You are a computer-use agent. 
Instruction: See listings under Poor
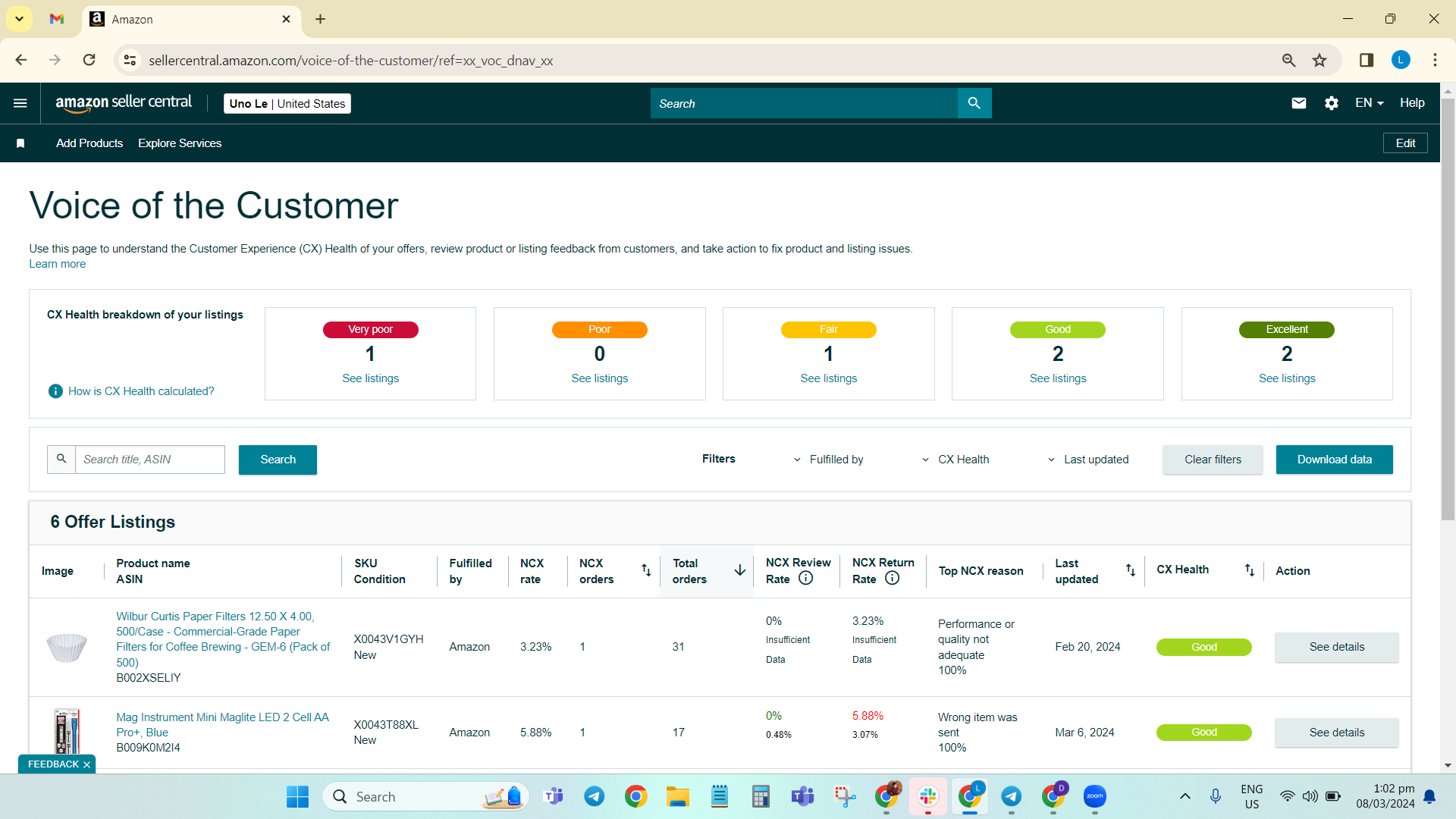point(600,378)
